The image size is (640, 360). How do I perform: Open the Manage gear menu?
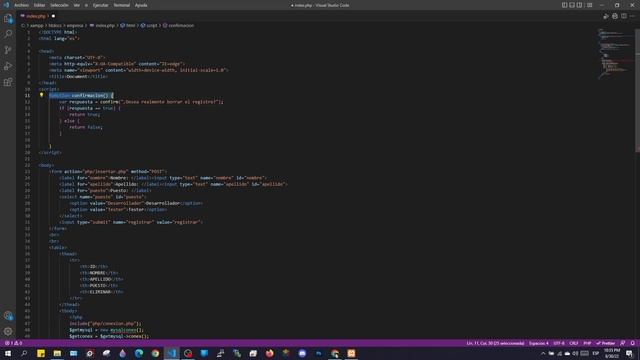[x=8, y=331]
